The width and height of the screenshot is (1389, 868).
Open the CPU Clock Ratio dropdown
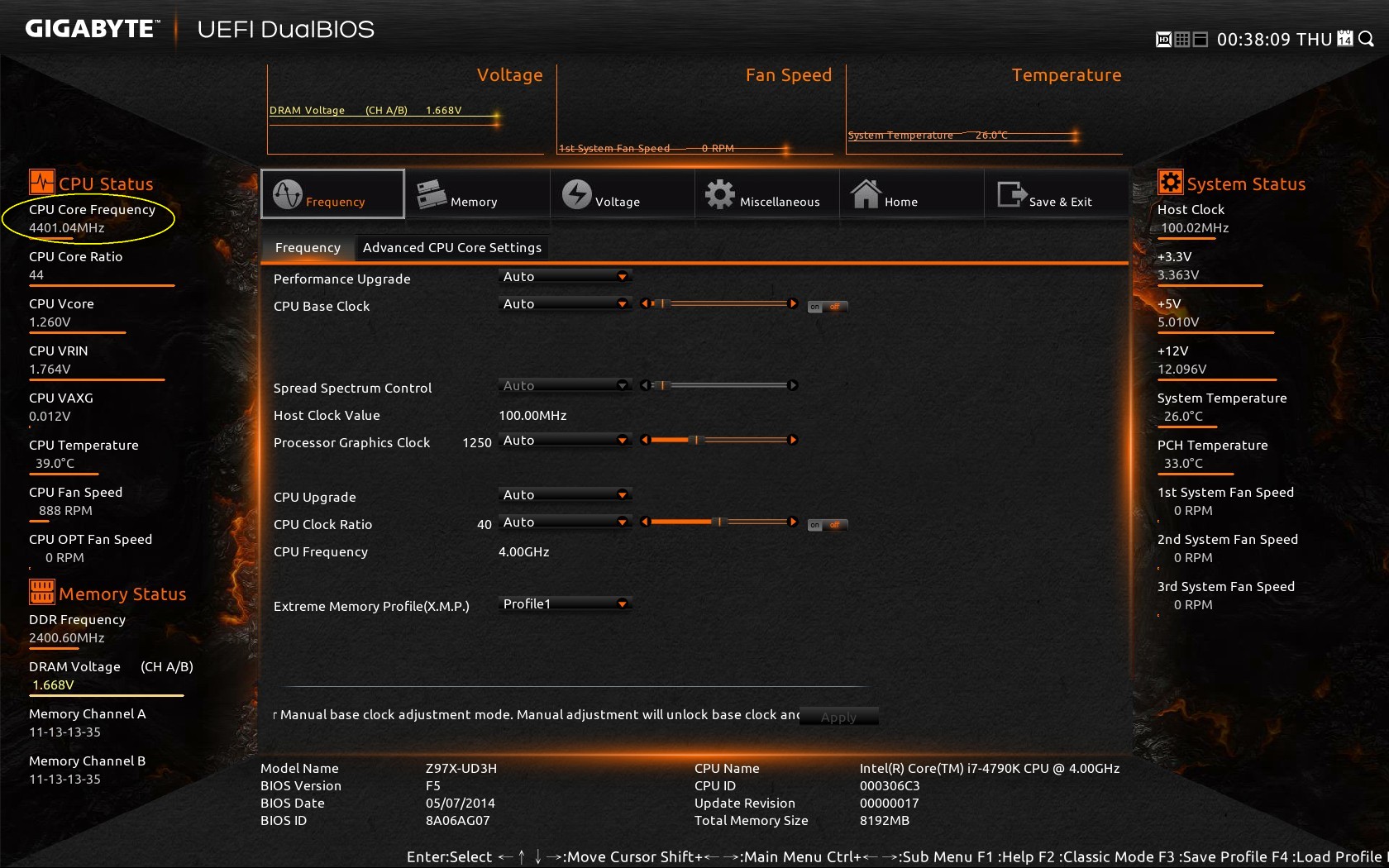tap(565, 522)
